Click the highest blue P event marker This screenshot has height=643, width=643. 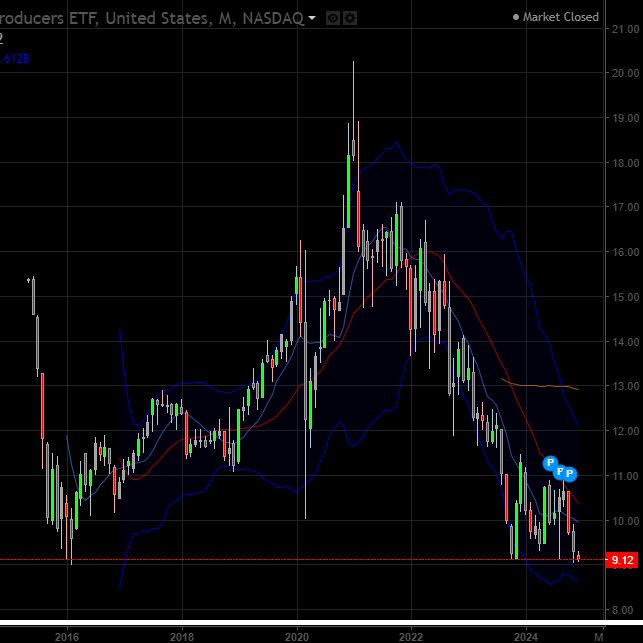pos(550,463)
